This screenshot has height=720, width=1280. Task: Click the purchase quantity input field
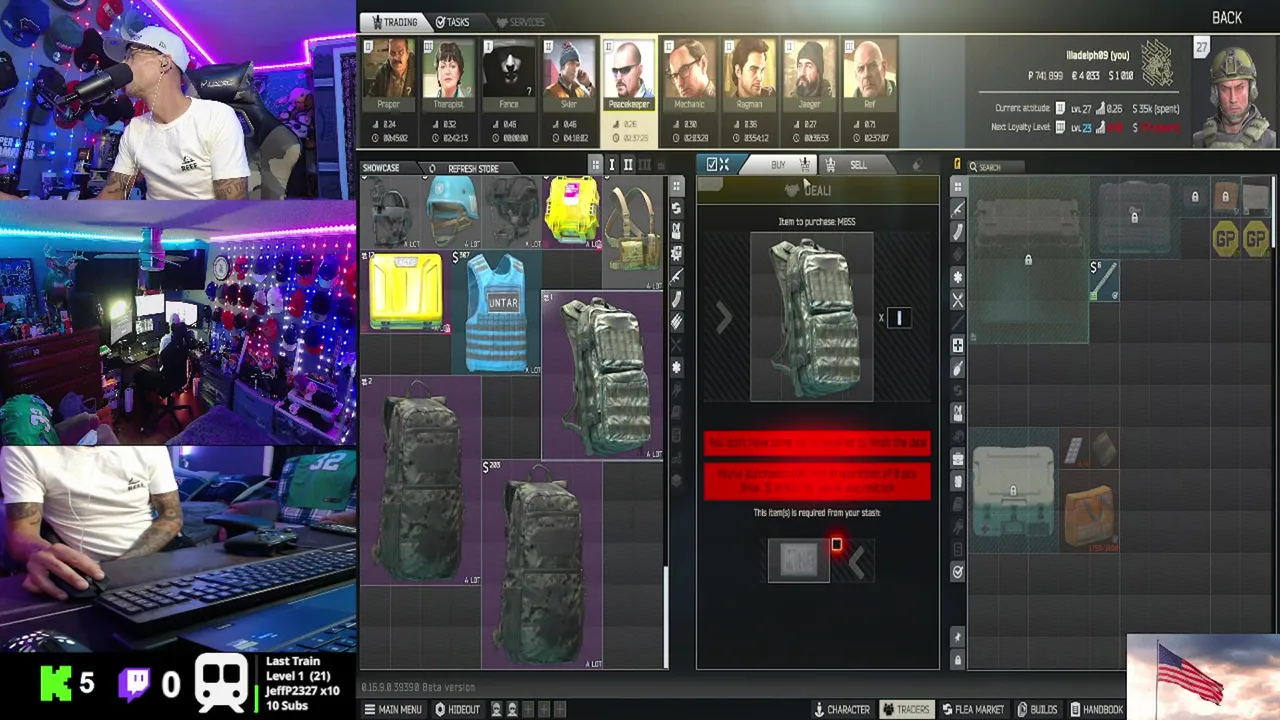898,318
